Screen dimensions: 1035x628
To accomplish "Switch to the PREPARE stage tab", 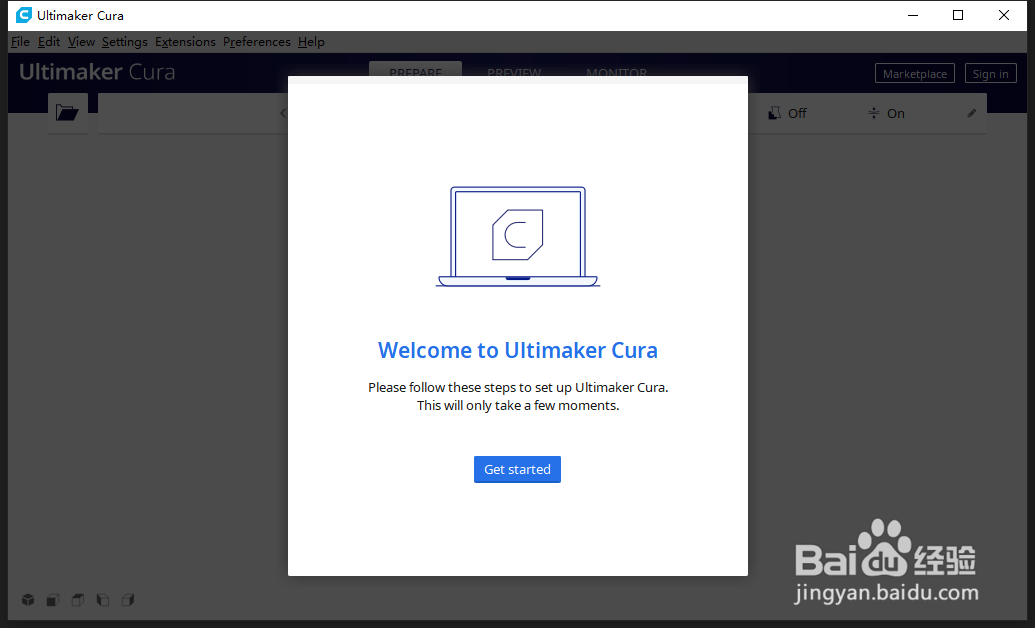I will pyautogui.click(x=415, y=69).
